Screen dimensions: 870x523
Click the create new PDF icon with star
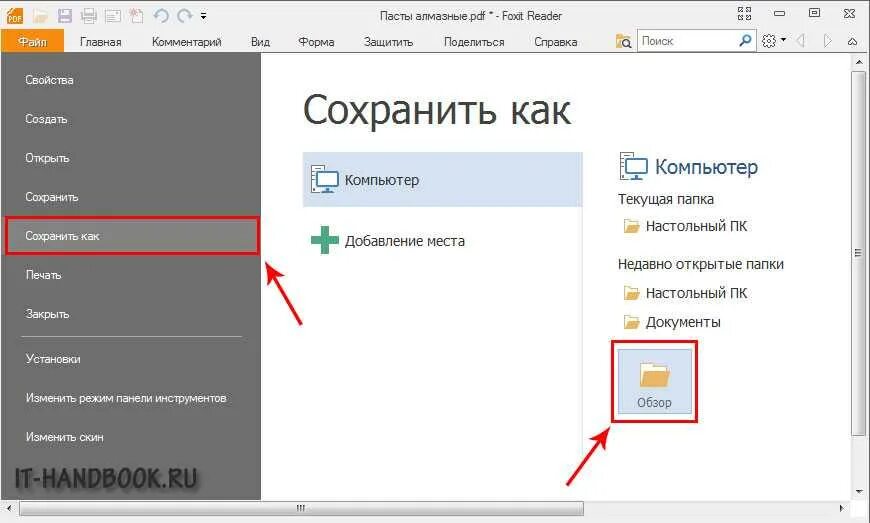click(136, 16)
